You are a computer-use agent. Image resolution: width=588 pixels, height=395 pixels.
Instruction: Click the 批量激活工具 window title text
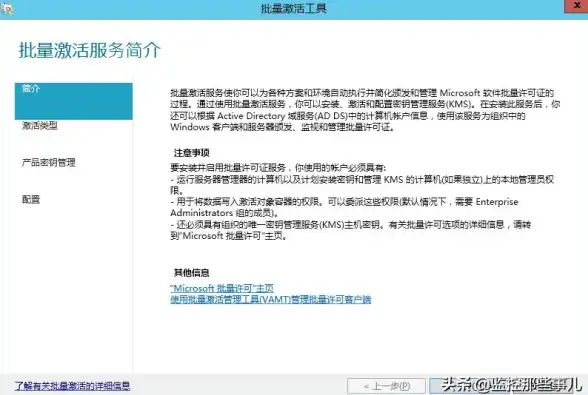(294, 8)
